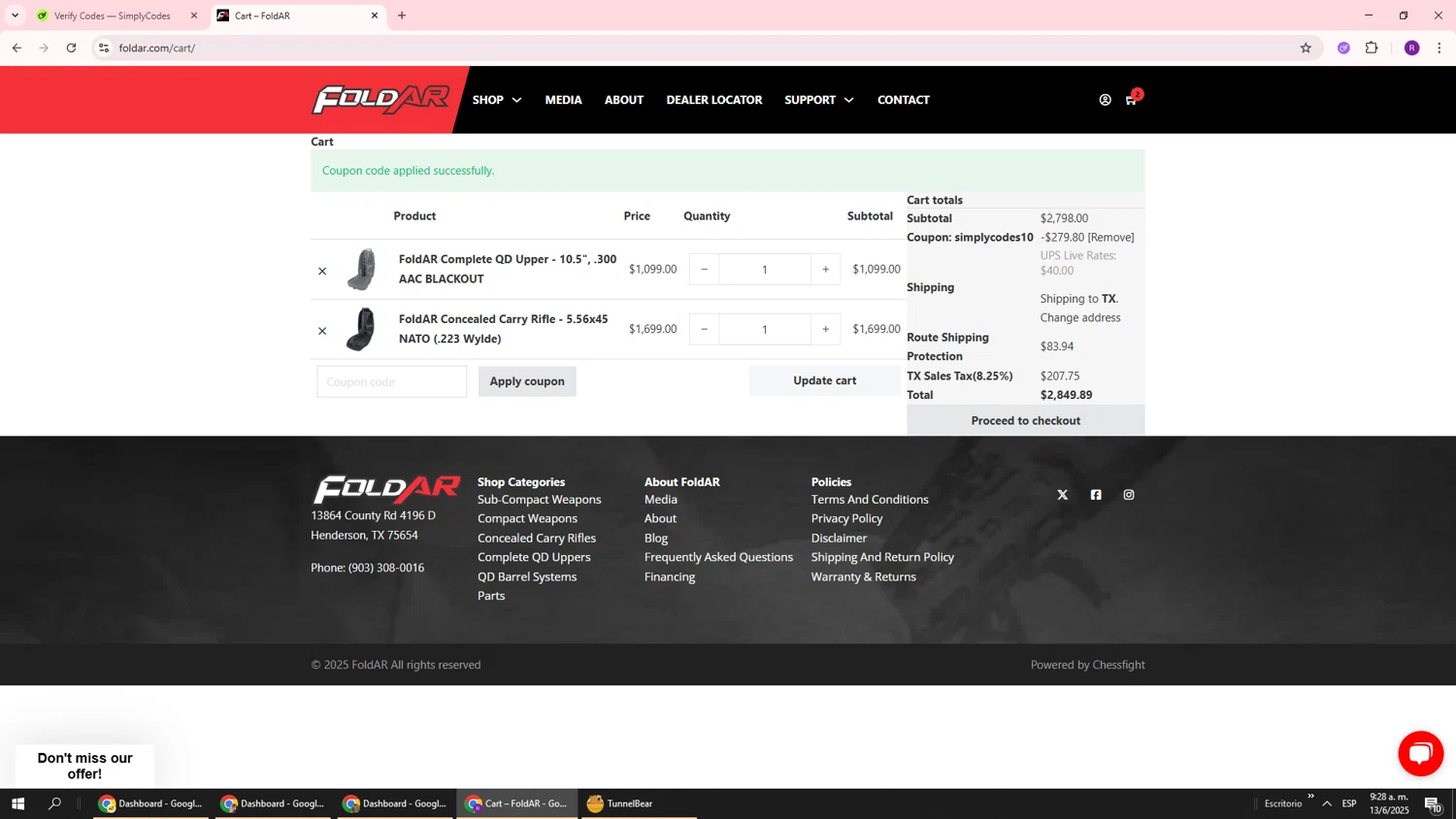Viewport: 1456px width, 819px height.
Task: Remove FoldAR Complete QD Upper from cart
Action: 322,271
